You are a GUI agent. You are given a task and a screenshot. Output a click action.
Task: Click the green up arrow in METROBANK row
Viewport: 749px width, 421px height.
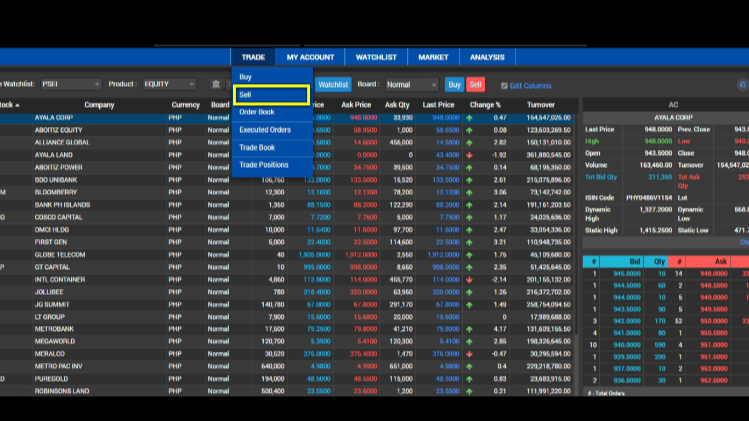[x=470, y=329]
